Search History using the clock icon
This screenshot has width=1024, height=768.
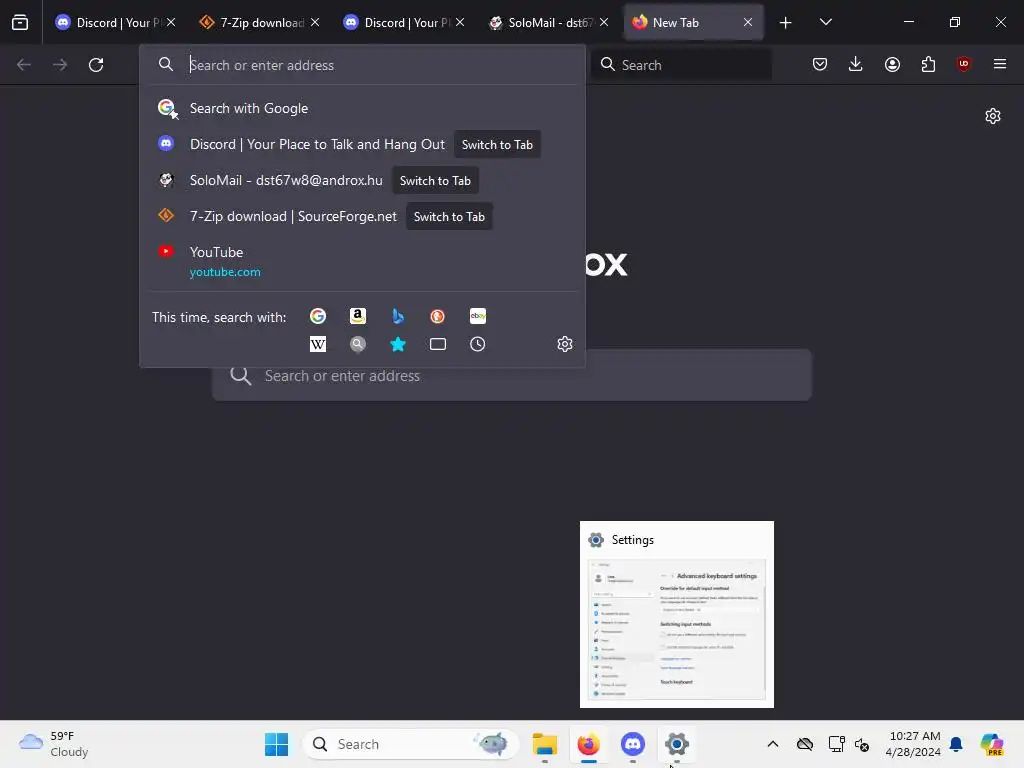click(477, 344)
